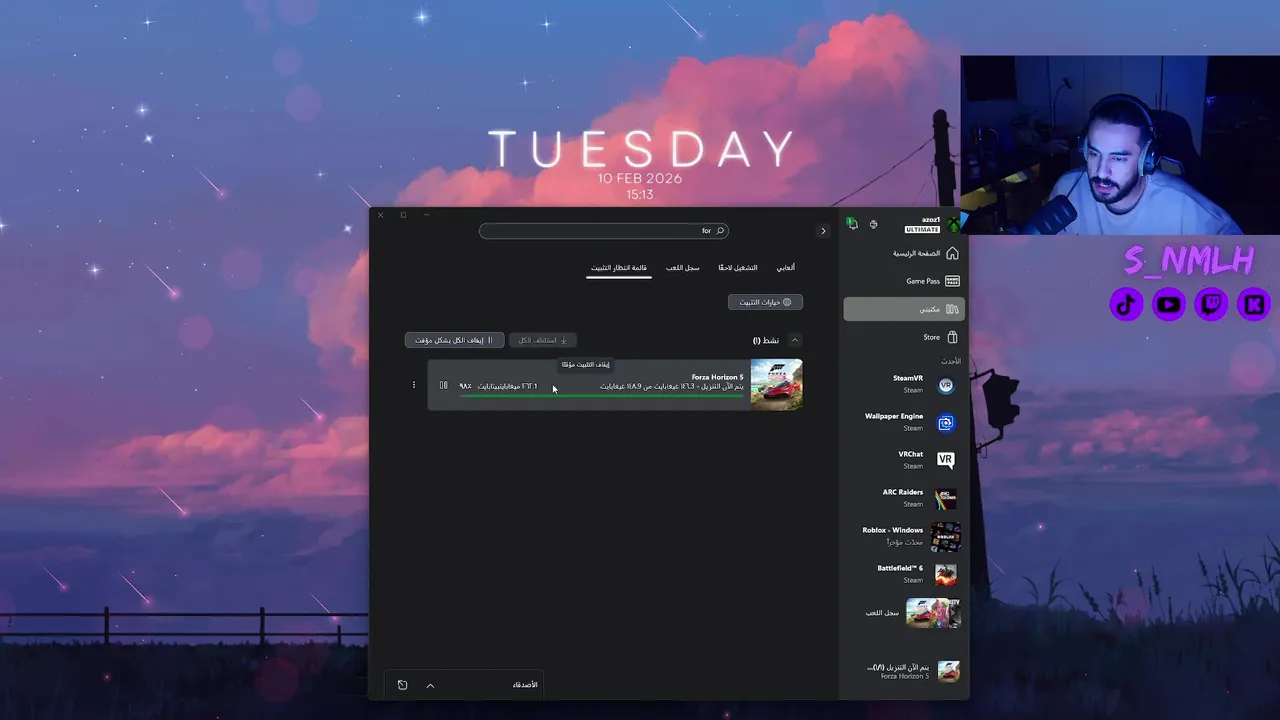1280x720 pixels.
Task: Click Resume All (استئناف الكل) button
Action: click(x=542, y=340)
